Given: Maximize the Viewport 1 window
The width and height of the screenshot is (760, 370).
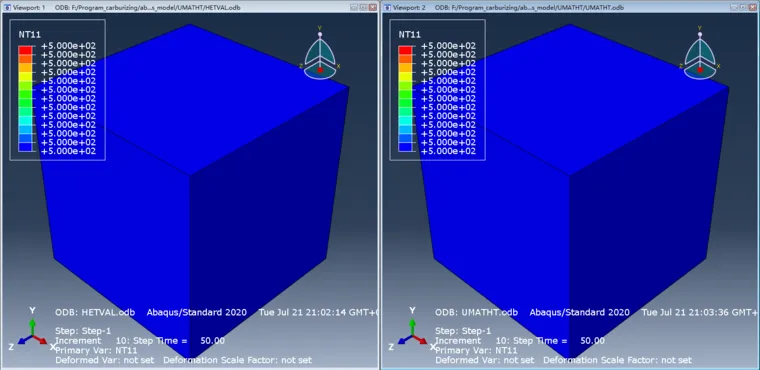Looking at the screenshot, I should (364, 7).
